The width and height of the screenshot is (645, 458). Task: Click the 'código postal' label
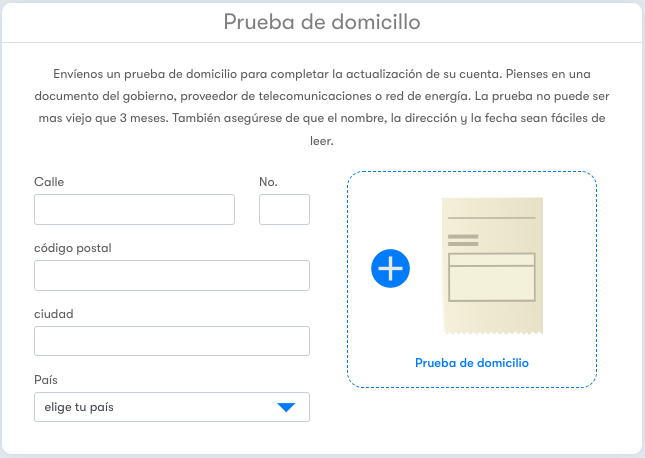73,248
